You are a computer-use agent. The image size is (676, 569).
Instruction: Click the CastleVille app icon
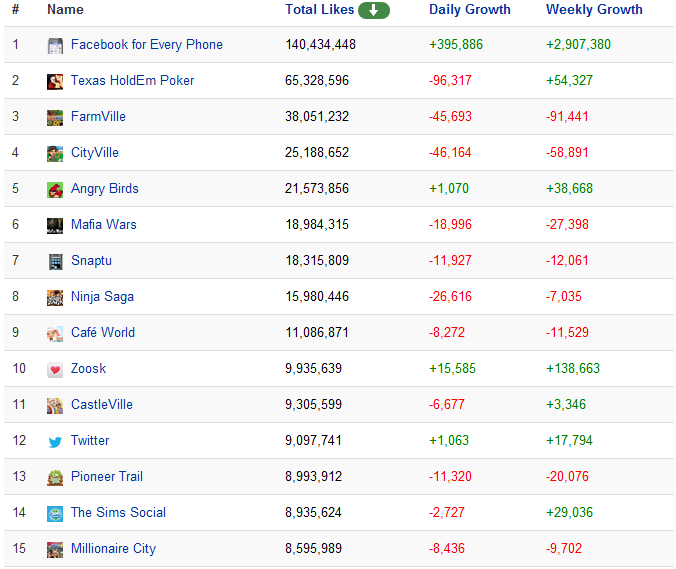55,406
